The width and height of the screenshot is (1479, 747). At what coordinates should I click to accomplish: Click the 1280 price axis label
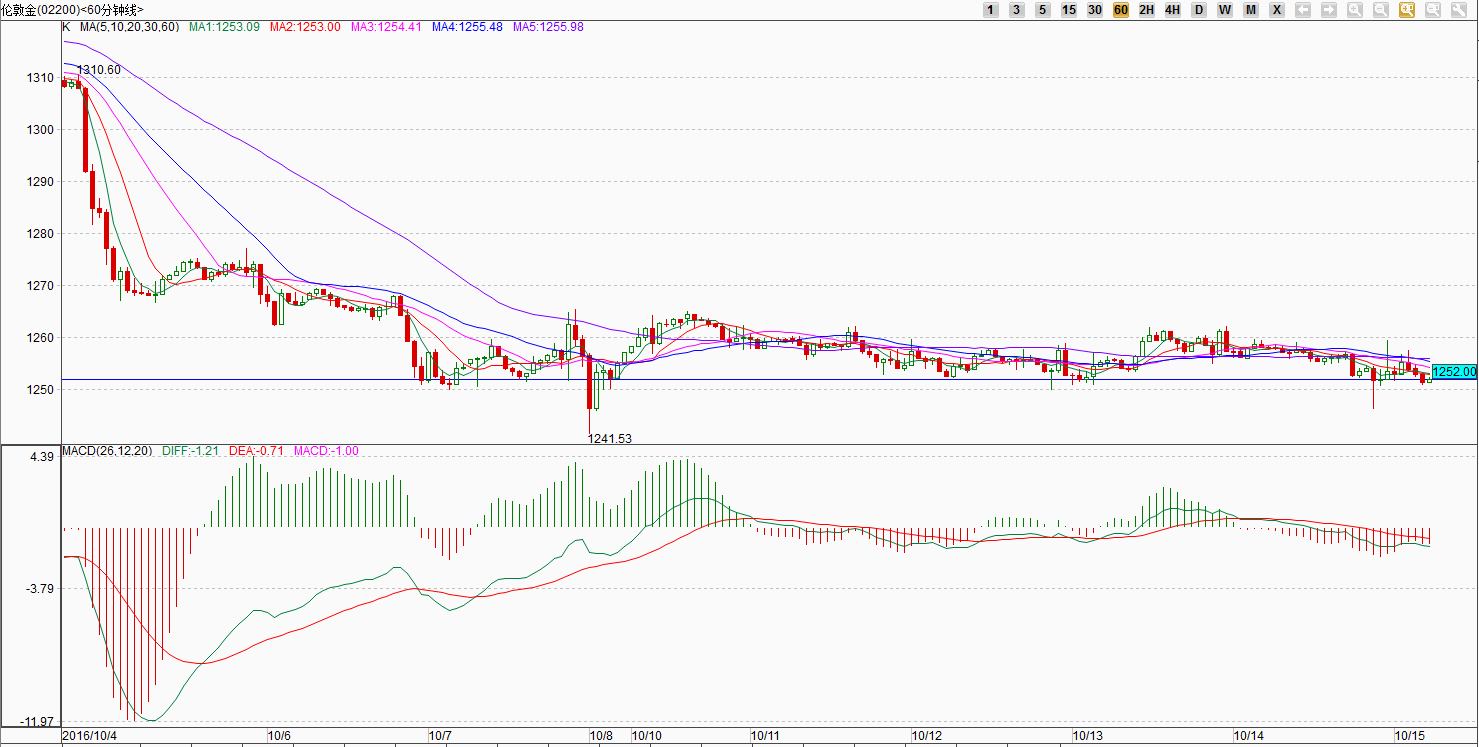tap(41, 234)
